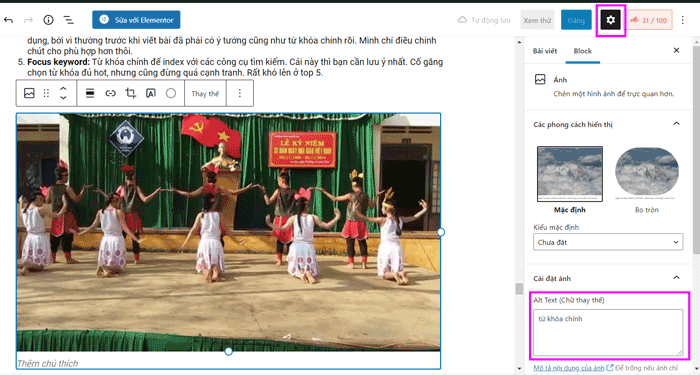
Task: Change the image block type icon
Action: (x=29, y=93)
